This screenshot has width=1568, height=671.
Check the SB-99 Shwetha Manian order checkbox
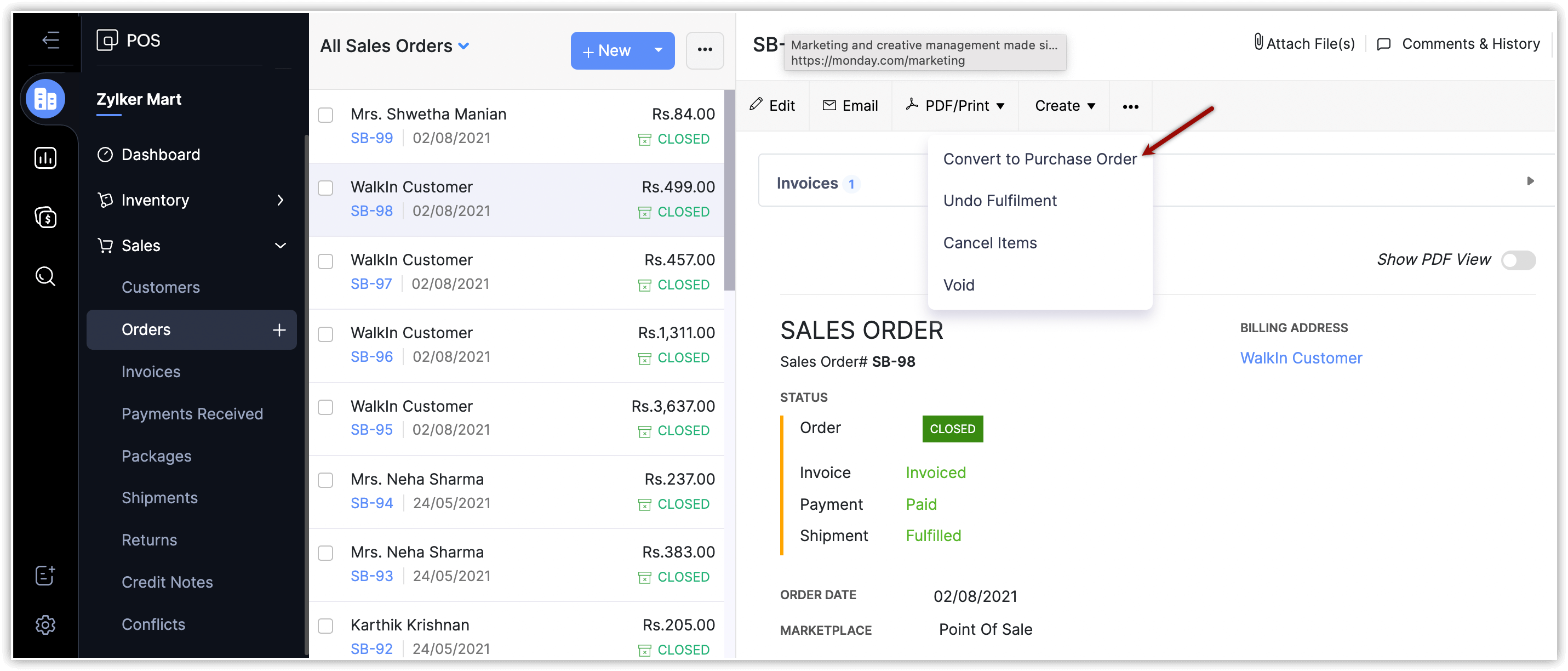[325, 115]
